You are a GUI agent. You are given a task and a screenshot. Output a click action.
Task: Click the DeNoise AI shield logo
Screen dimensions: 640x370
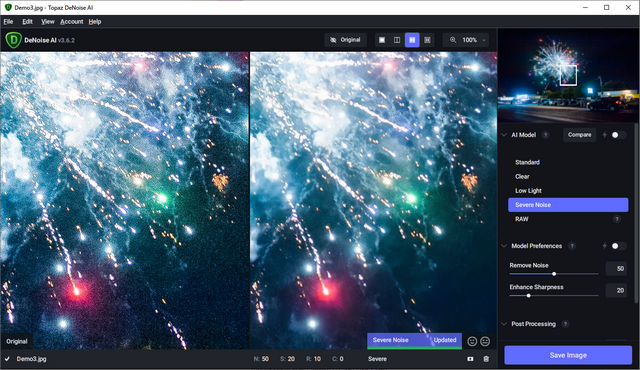click(x=13, y=40)
